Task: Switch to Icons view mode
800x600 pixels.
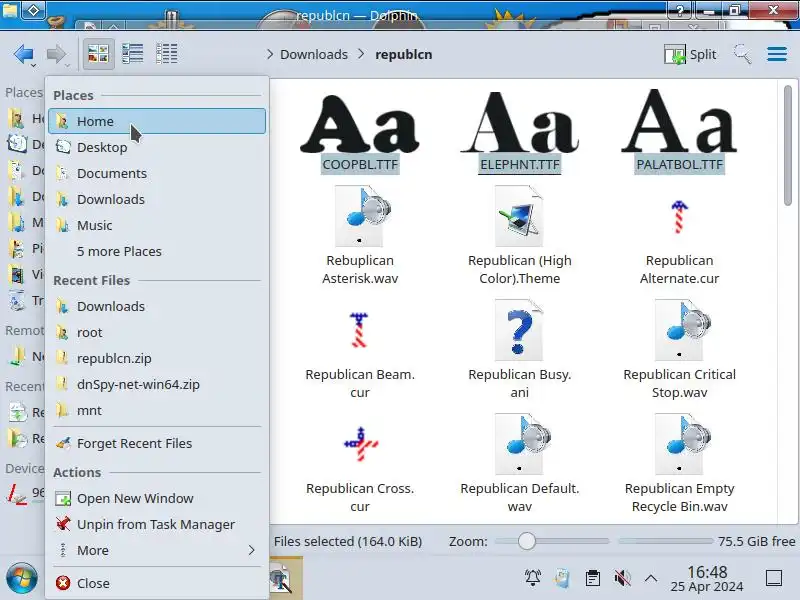Action: point(98,54)
